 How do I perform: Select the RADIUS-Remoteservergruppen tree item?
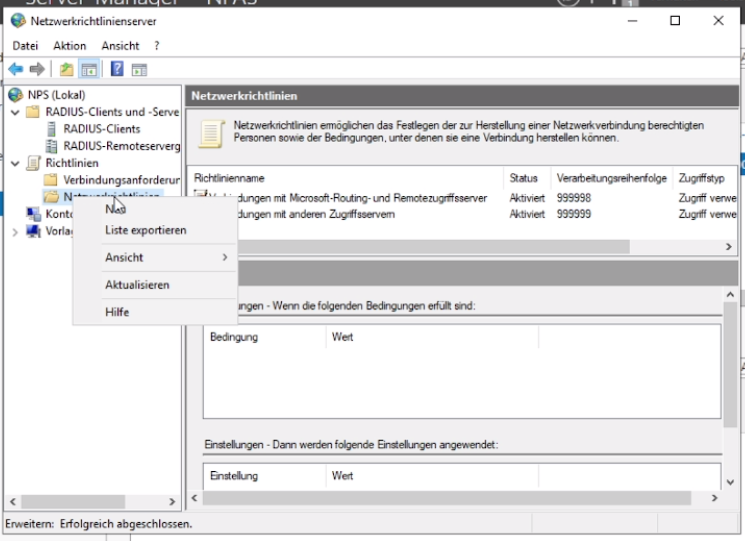click(x=122, y=146)
